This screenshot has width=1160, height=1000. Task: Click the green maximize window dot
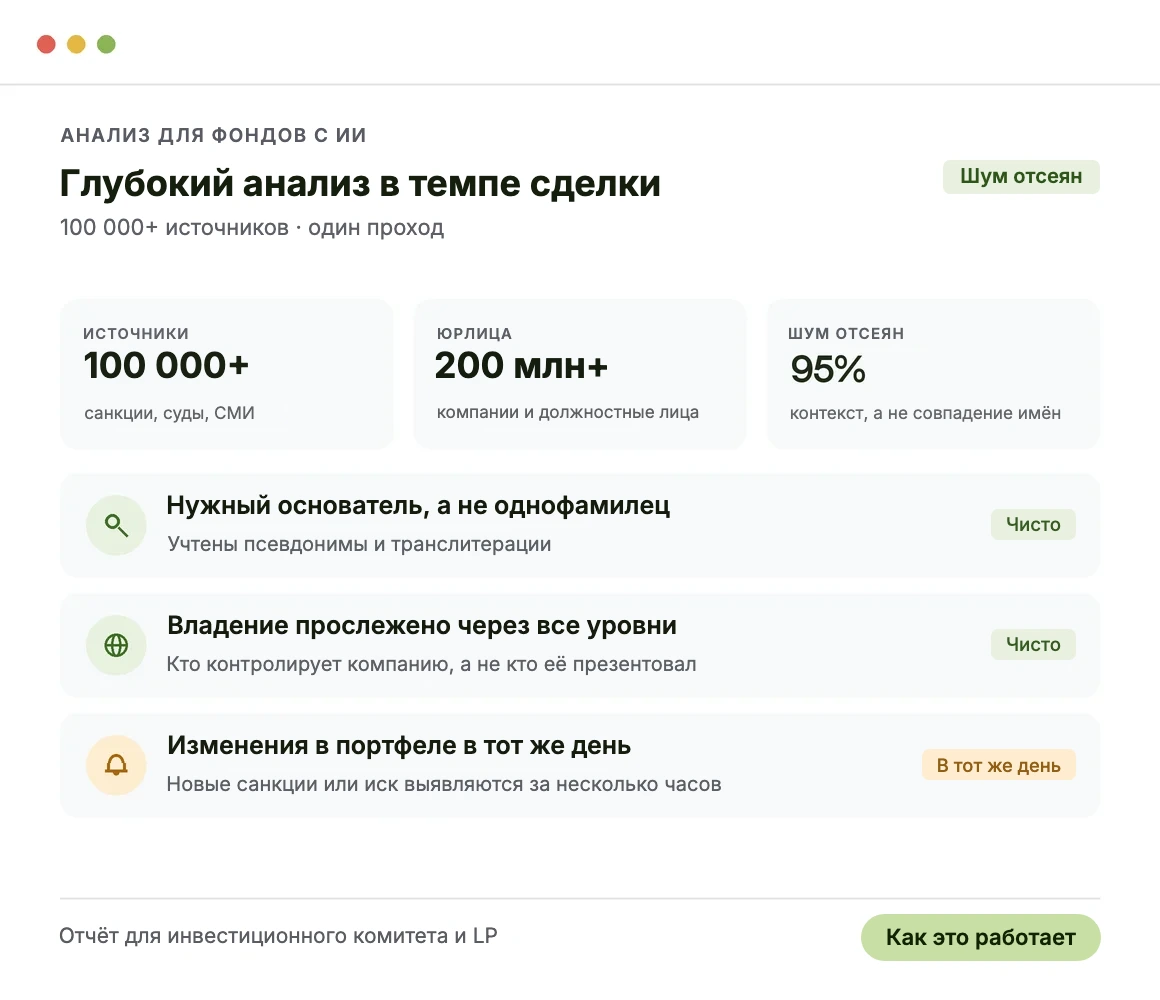tap(107, 44)
